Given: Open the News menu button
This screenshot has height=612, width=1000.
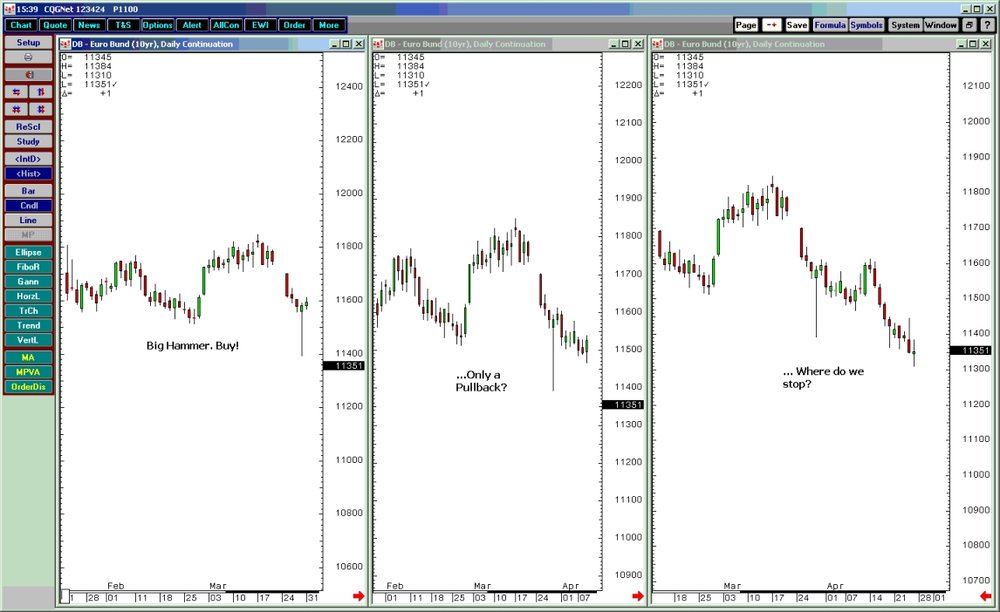Looking at the screenshot, I should [89, 25].
